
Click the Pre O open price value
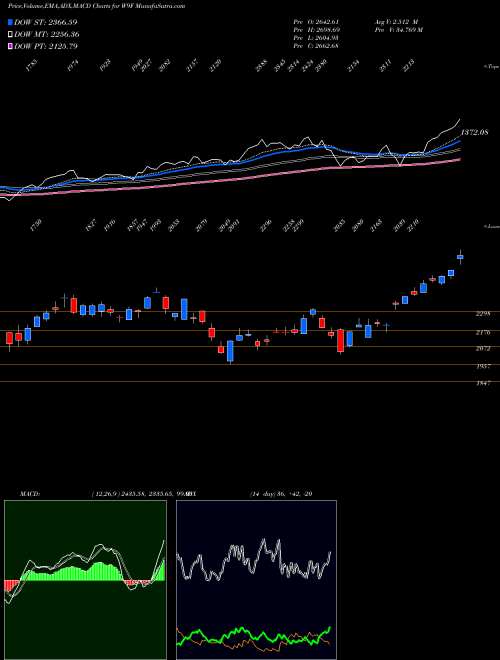[327, 22]
